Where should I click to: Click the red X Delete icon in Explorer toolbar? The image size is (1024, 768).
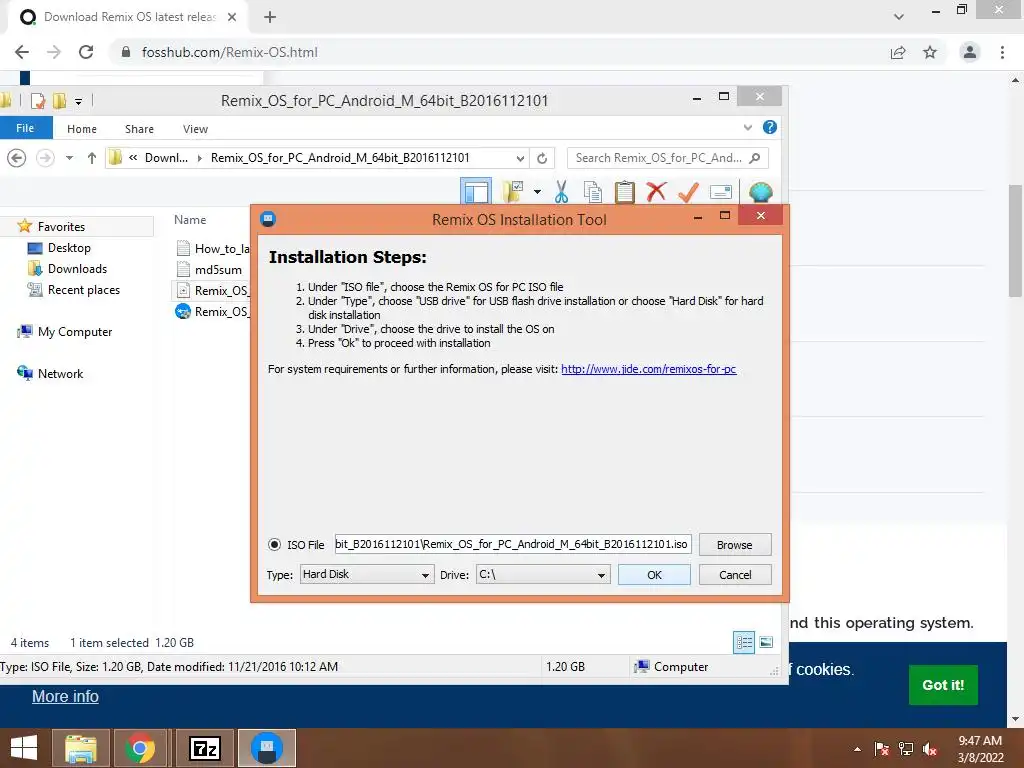point(656,192)
